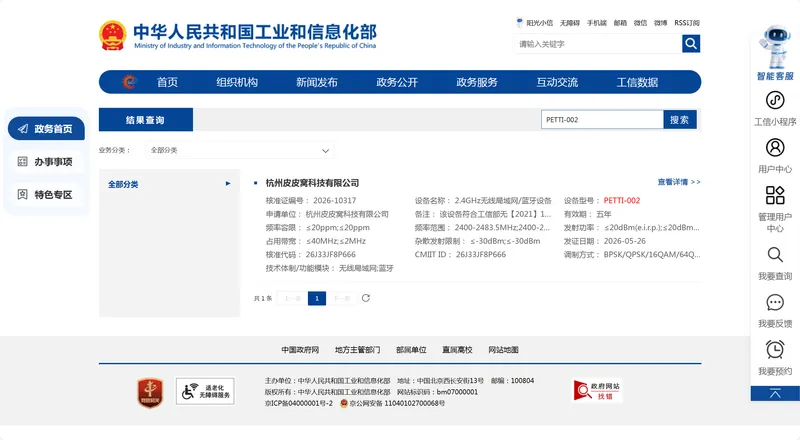Click the PETTI-002 query input field
Screen dimensions: 800x440
click(602, 120)
